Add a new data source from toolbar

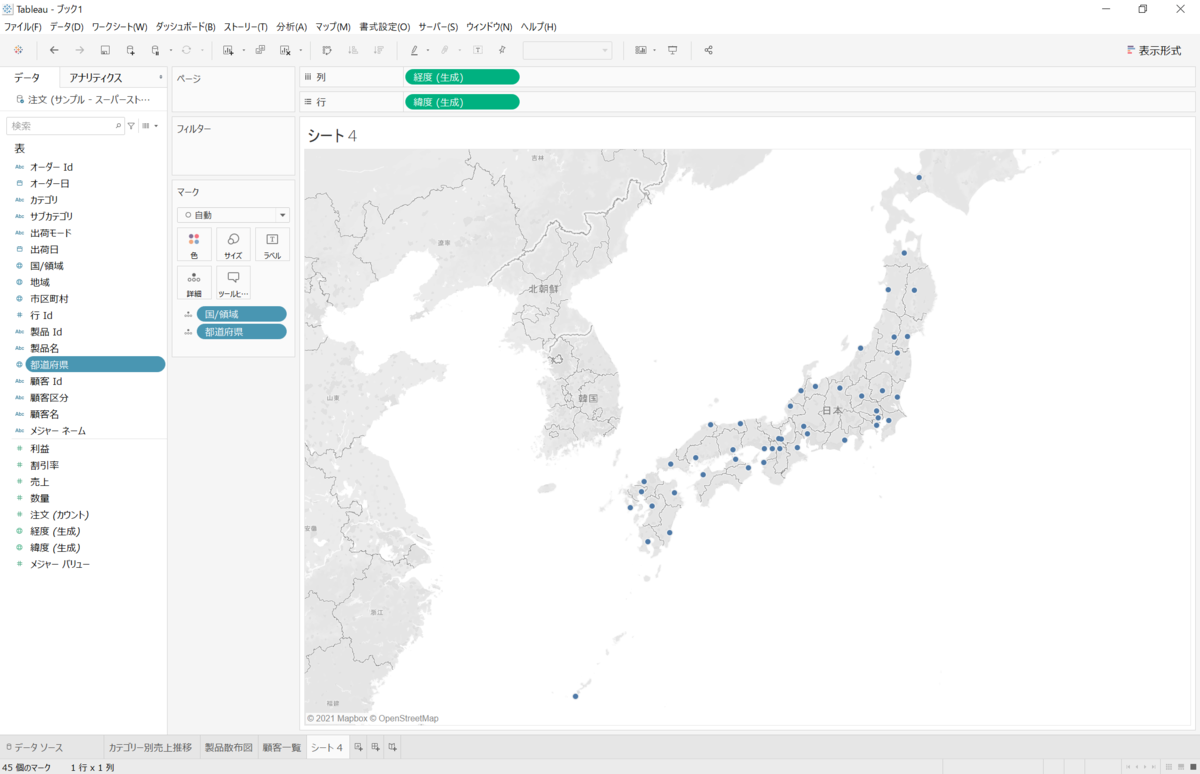tap(130, 50)
